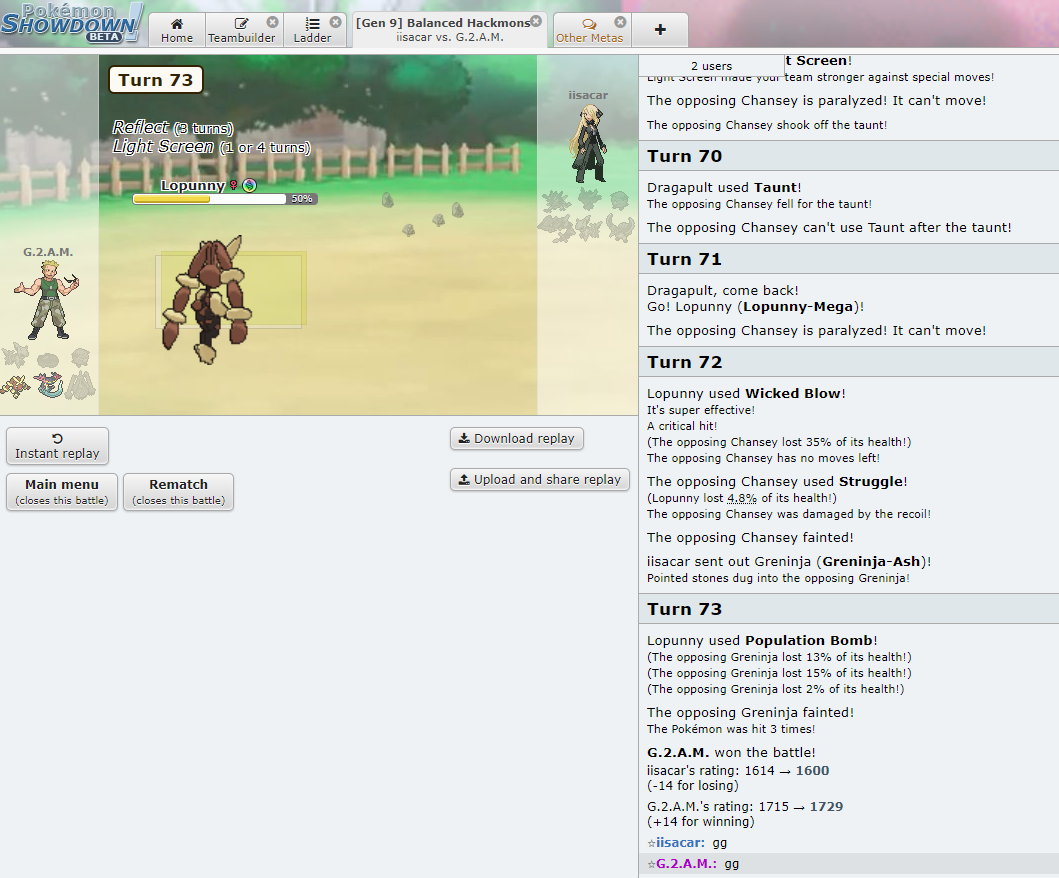Screen dimensions: 1059x878
Task: Click "Lopunny used Population Bomb!" log line
Action: tap(763, 640)
